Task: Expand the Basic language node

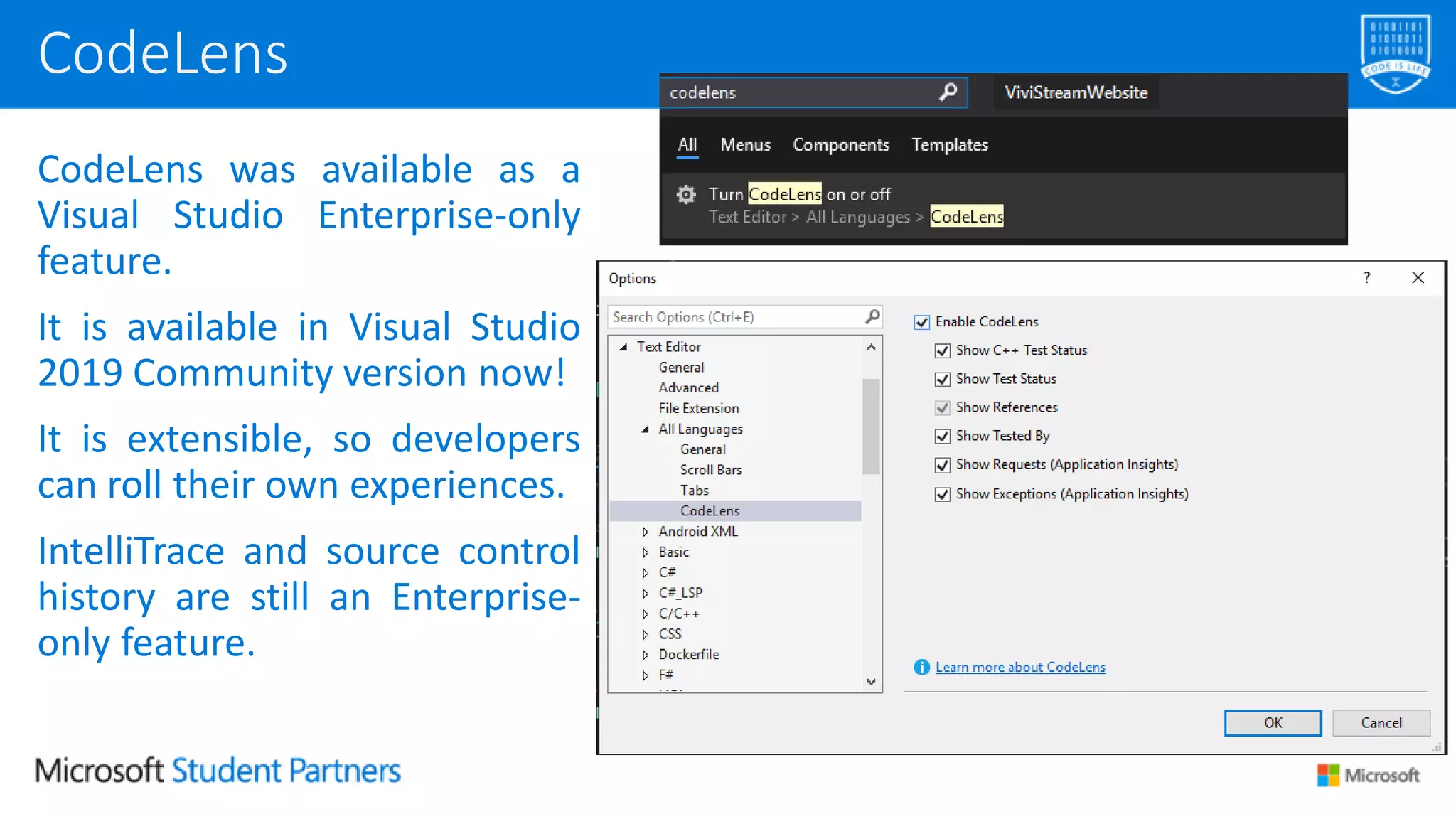Action: (x=646, y=553)
